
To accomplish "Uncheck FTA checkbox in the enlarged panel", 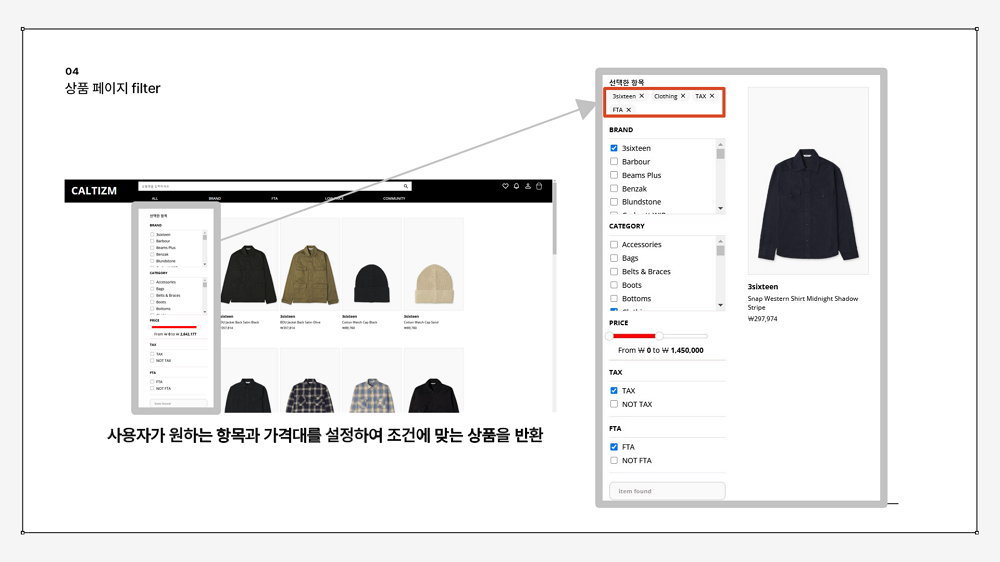I will pyautogui.click(x=614, y=447).
